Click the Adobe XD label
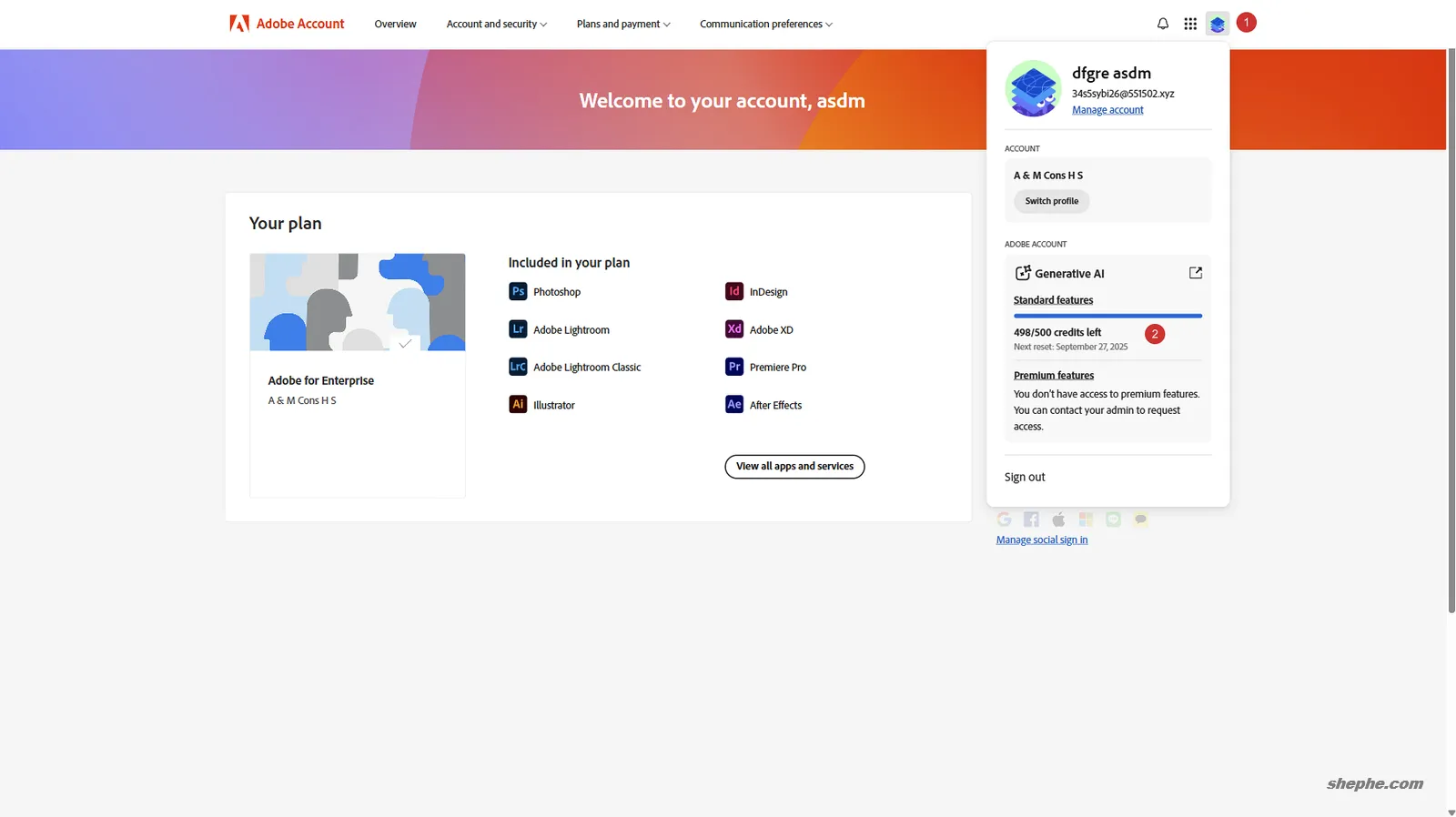 pos(772,330)
